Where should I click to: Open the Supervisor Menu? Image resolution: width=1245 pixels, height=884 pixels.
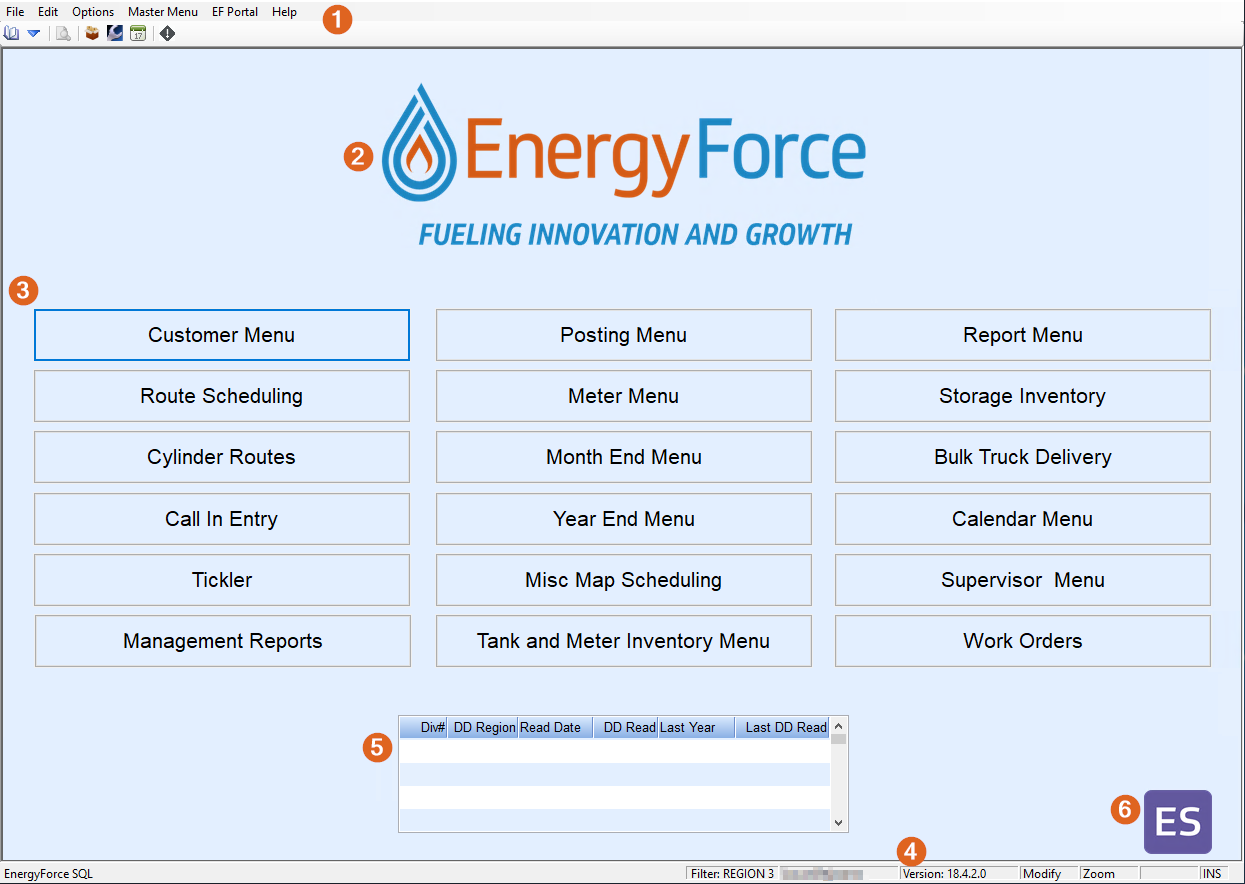click(1023, 580)
